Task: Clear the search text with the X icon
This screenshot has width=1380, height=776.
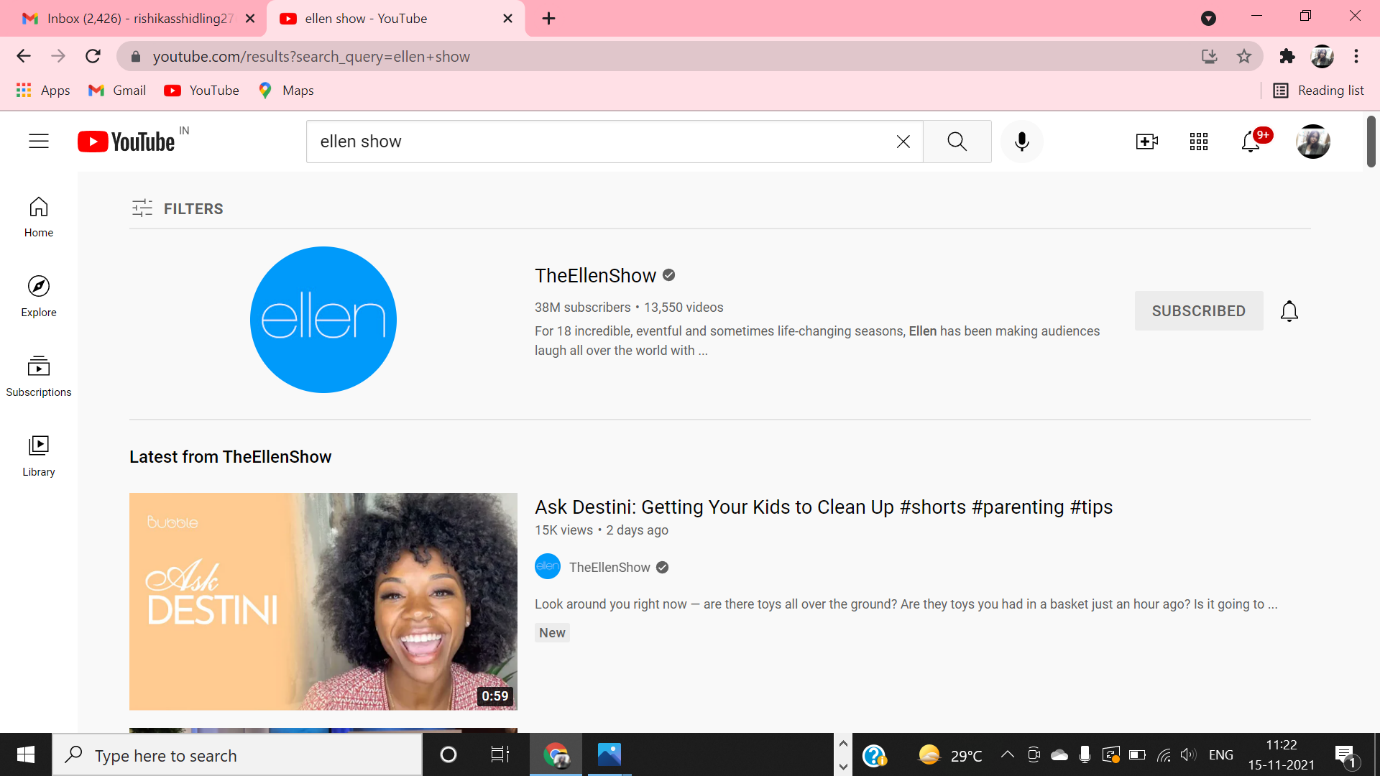Action: [x=903, y=142]
